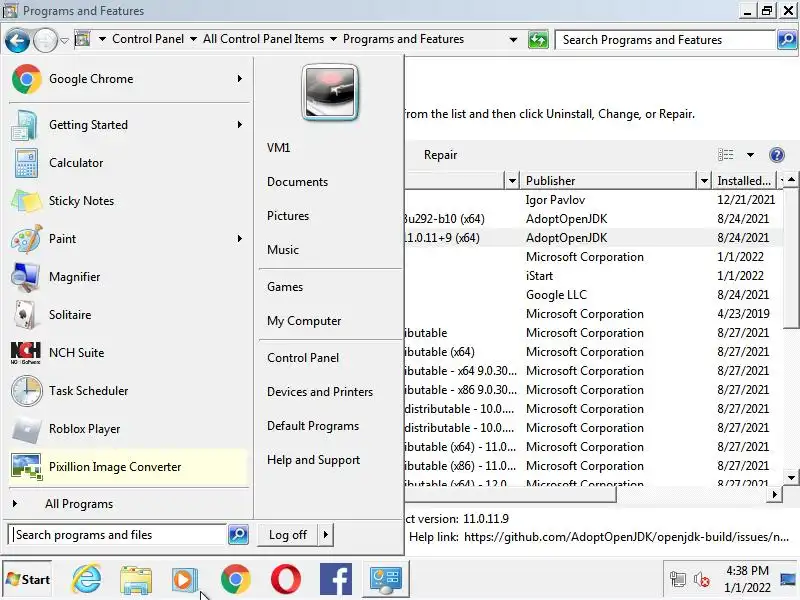Click Search Programs and Features field
The image size is (800, 600).
[x=665, y=40]
